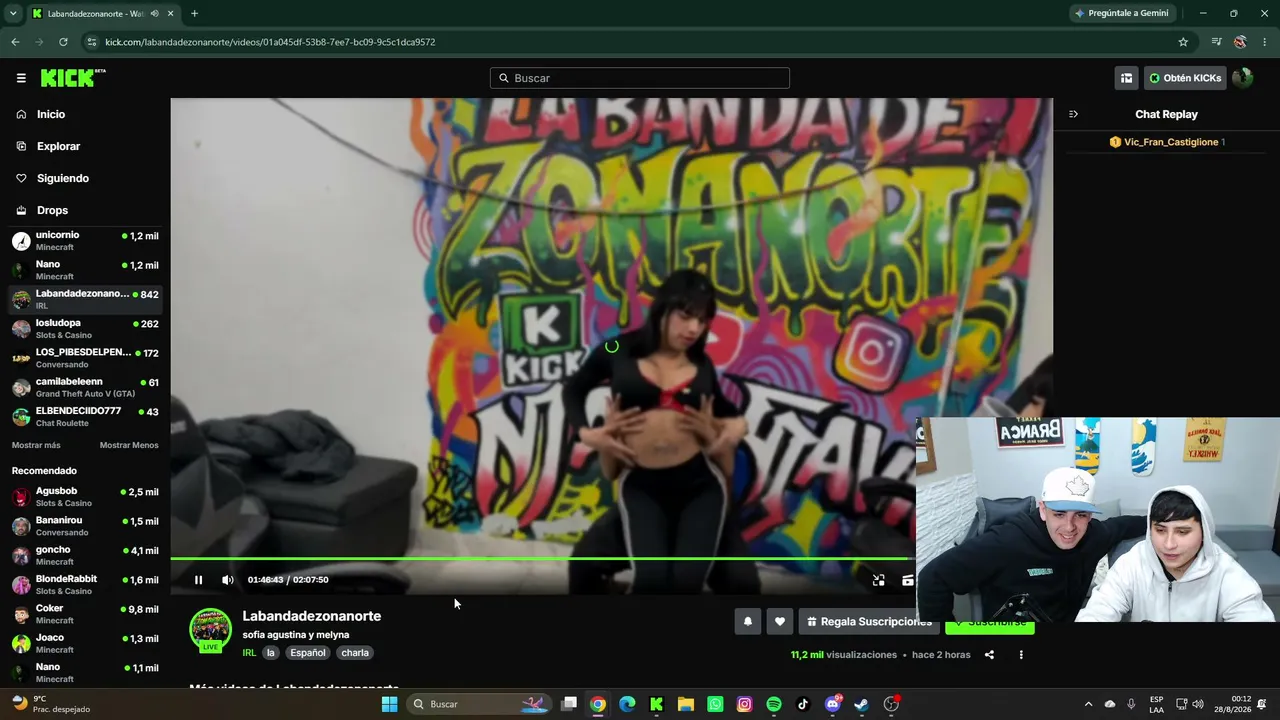Focus the Kick Buscar search field
The width and height of the screenshot is (1280, 720).
coord(640,78)
